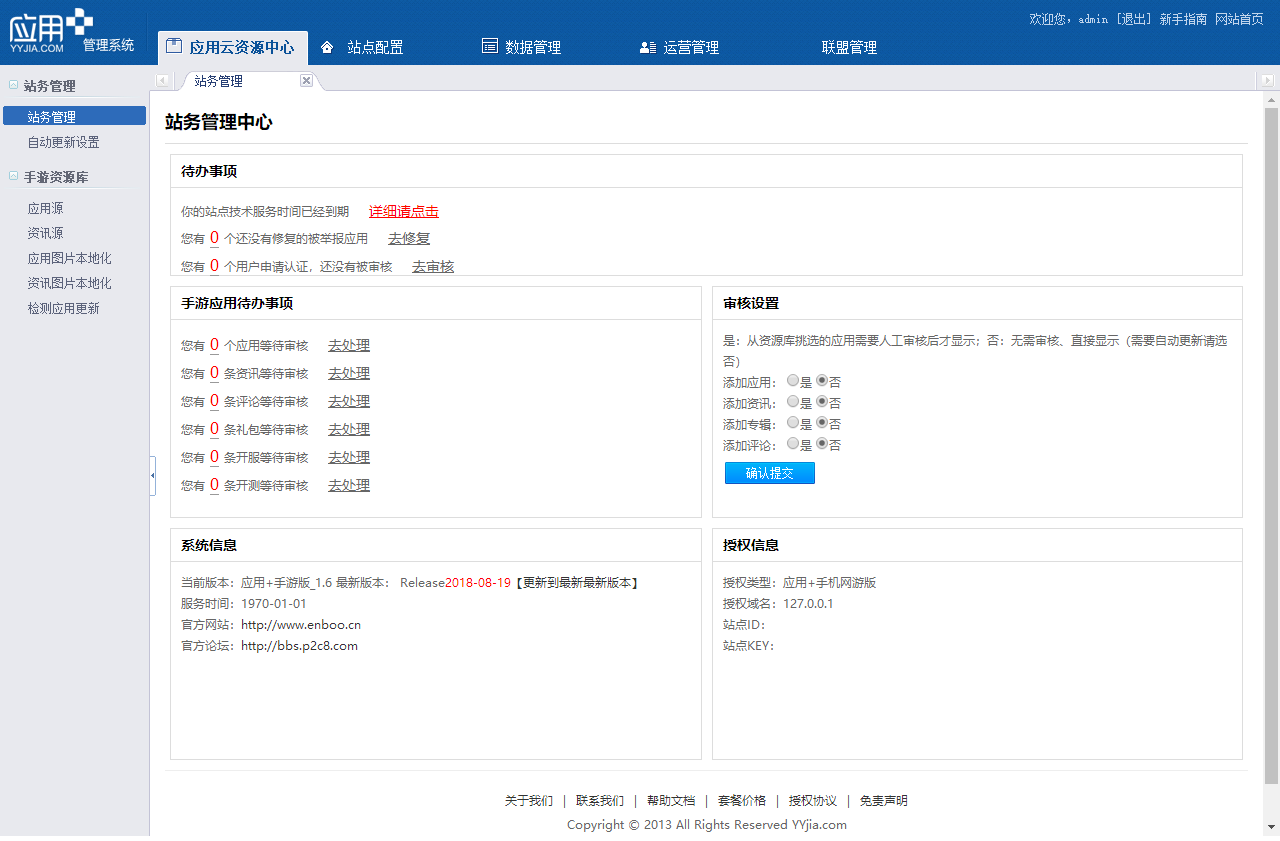This screenshot has height=841, width=1280.
Task: Click the 退出 logout link
Action: point(1134,19)
